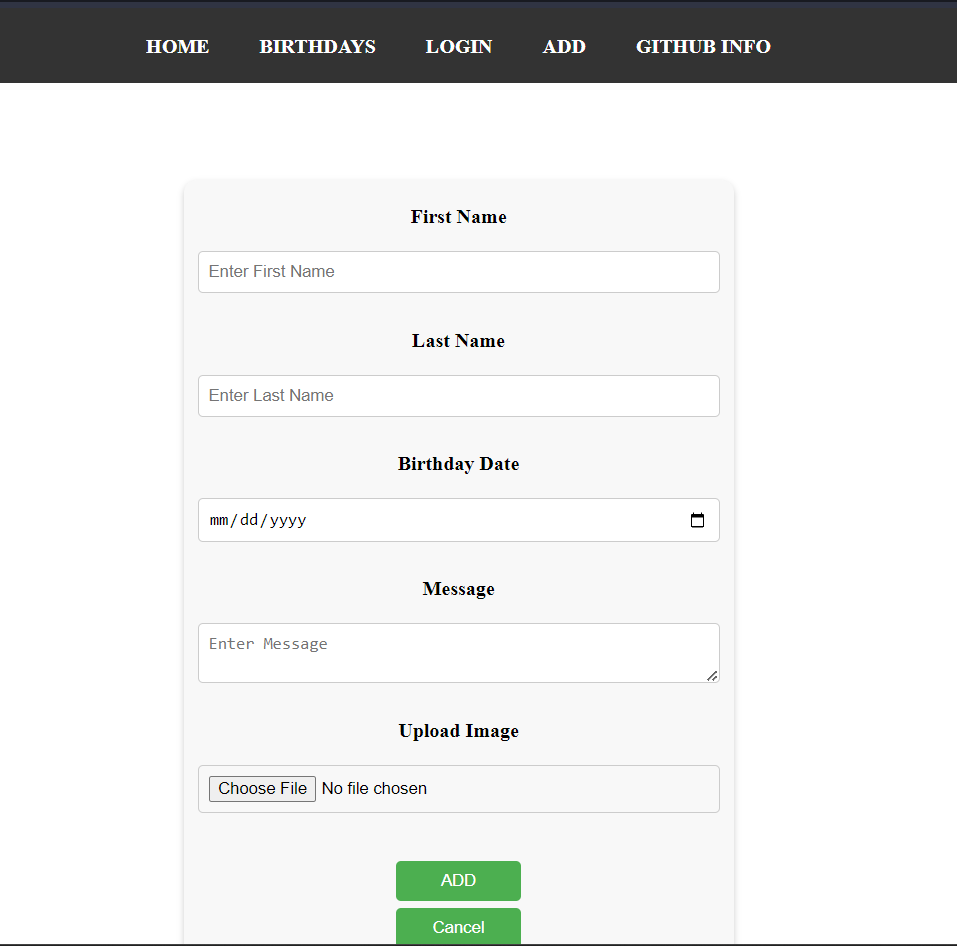Navigate to LOGIN in the top bar
The width and height of the screenshot is (957, 946).
[x=458, y=47]
